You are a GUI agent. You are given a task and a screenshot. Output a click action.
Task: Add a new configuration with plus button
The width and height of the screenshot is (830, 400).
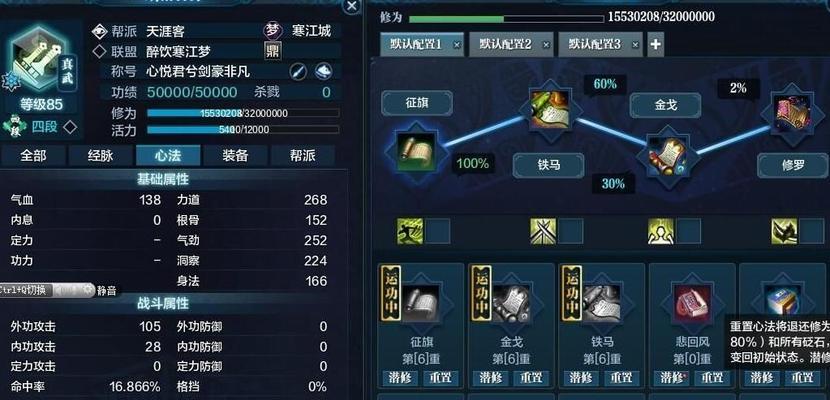coord(655,44)
